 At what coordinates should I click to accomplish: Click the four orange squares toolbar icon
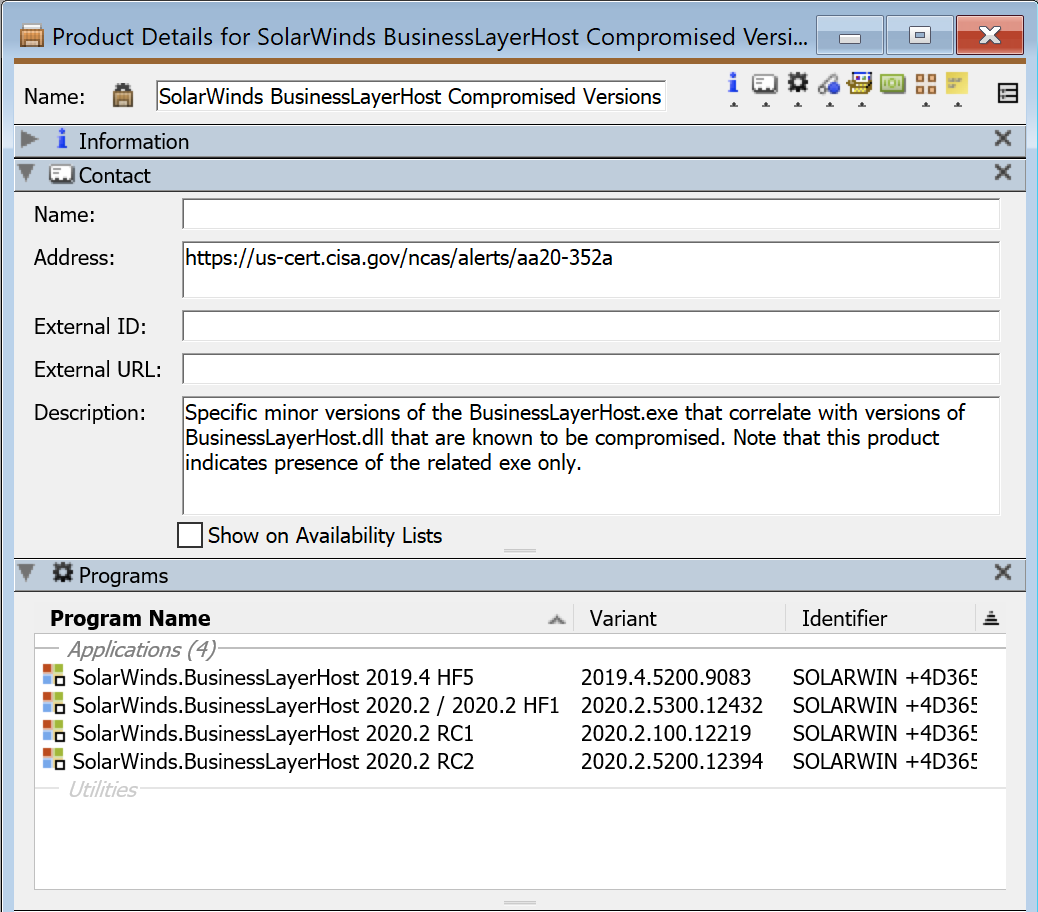click(925, 84)
